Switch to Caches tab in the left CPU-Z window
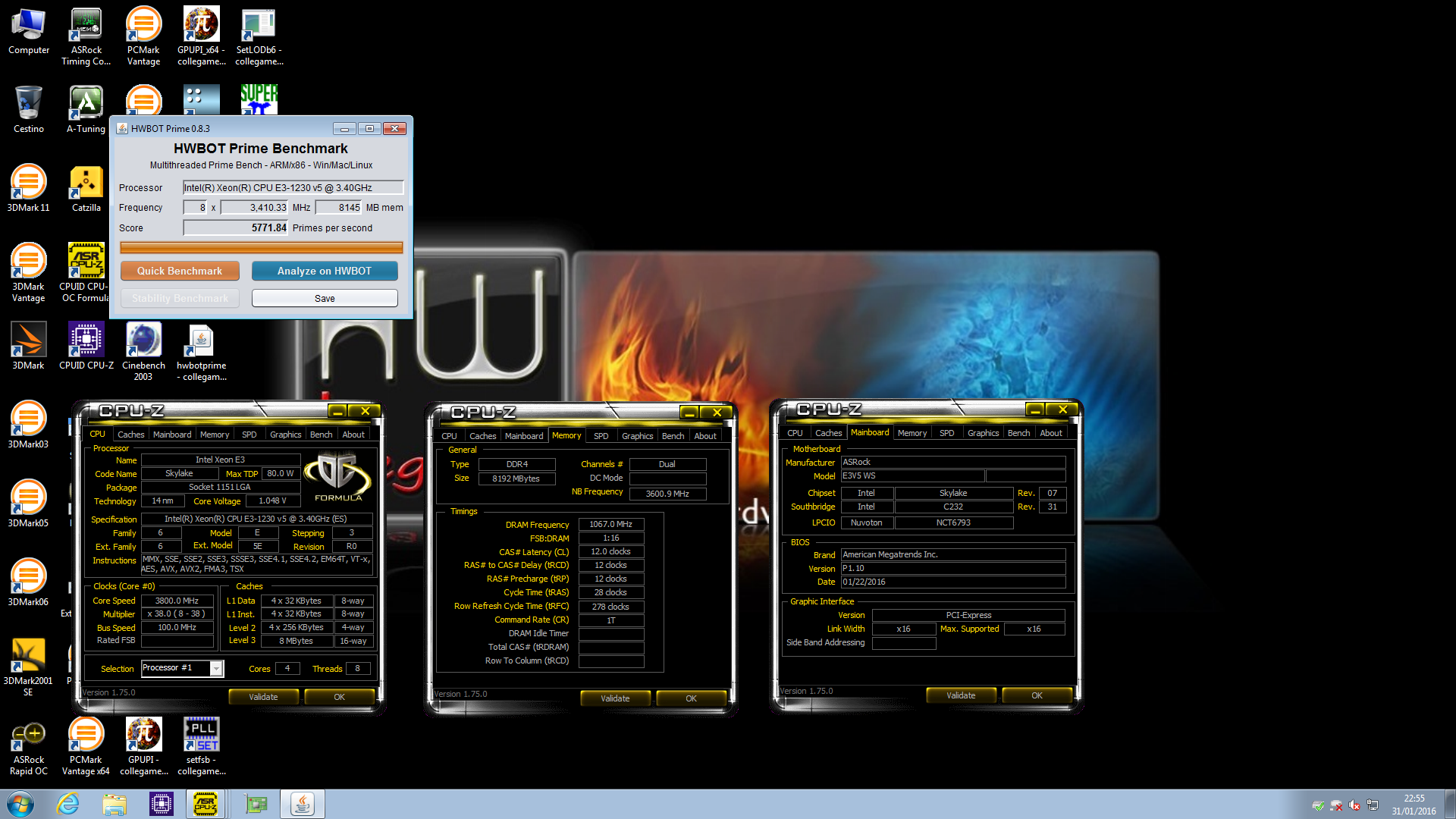Viewport: 1456px width, 819px height. [x=130, y=435]
